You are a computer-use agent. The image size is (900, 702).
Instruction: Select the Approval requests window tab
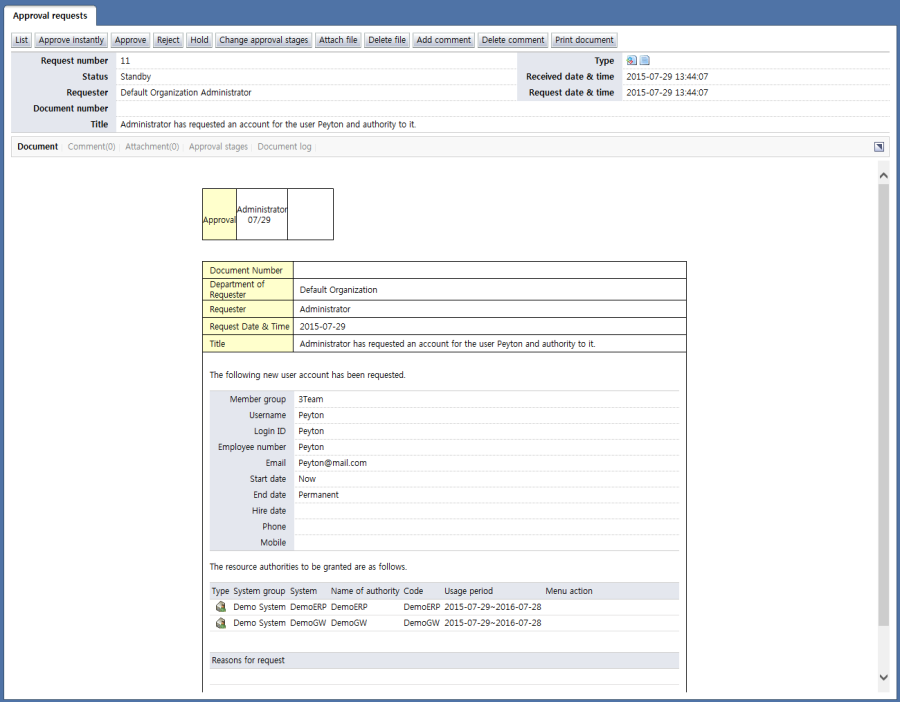pos(50,16)
